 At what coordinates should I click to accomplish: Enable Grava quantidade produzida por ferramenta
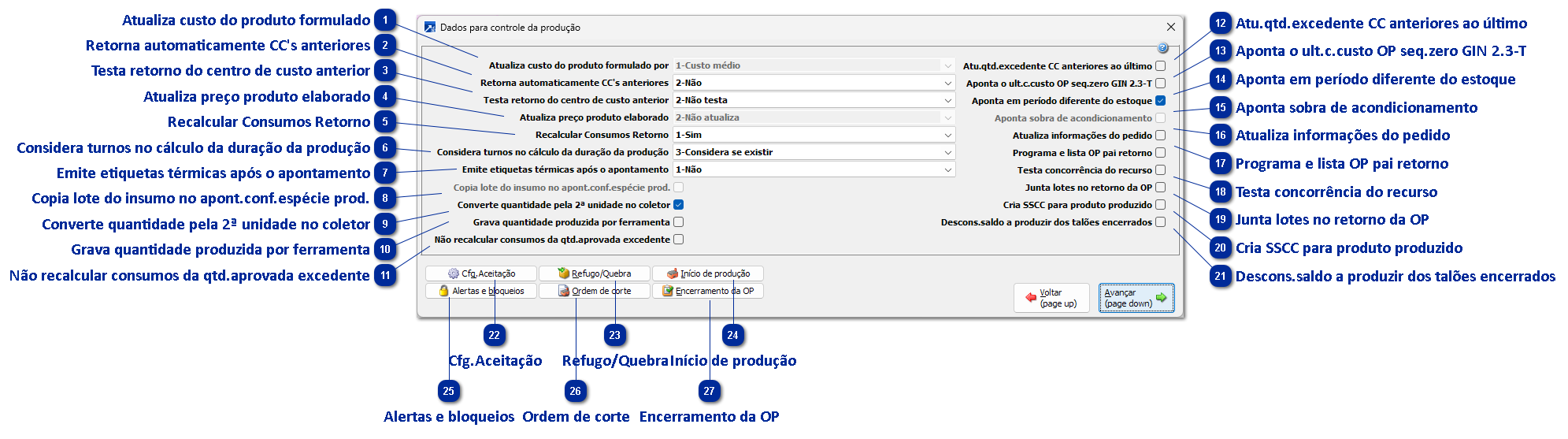(x=678, y=222)
